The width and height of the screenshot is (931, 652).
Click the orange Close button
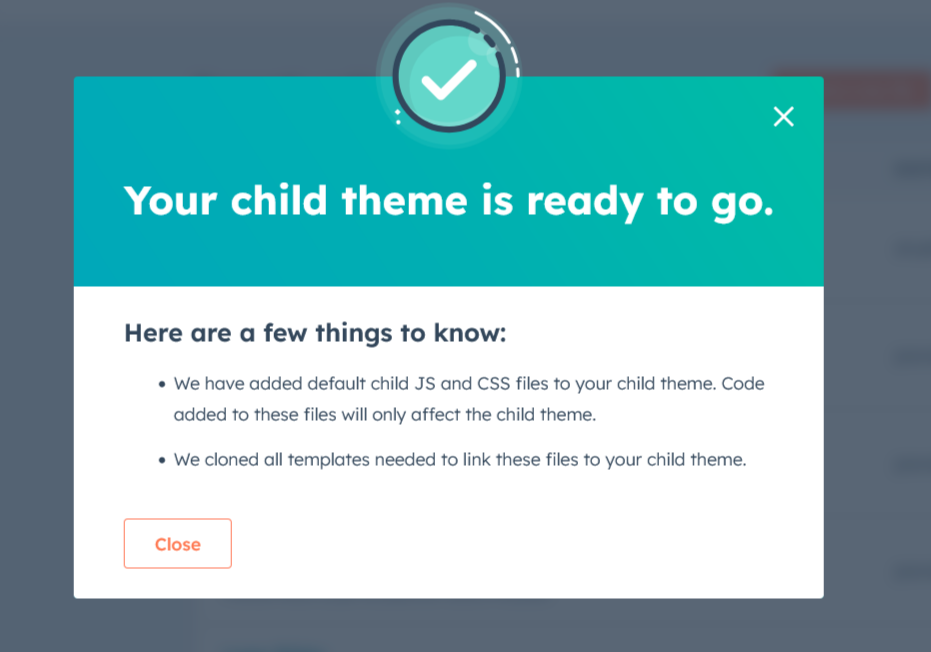click(178, 544)
